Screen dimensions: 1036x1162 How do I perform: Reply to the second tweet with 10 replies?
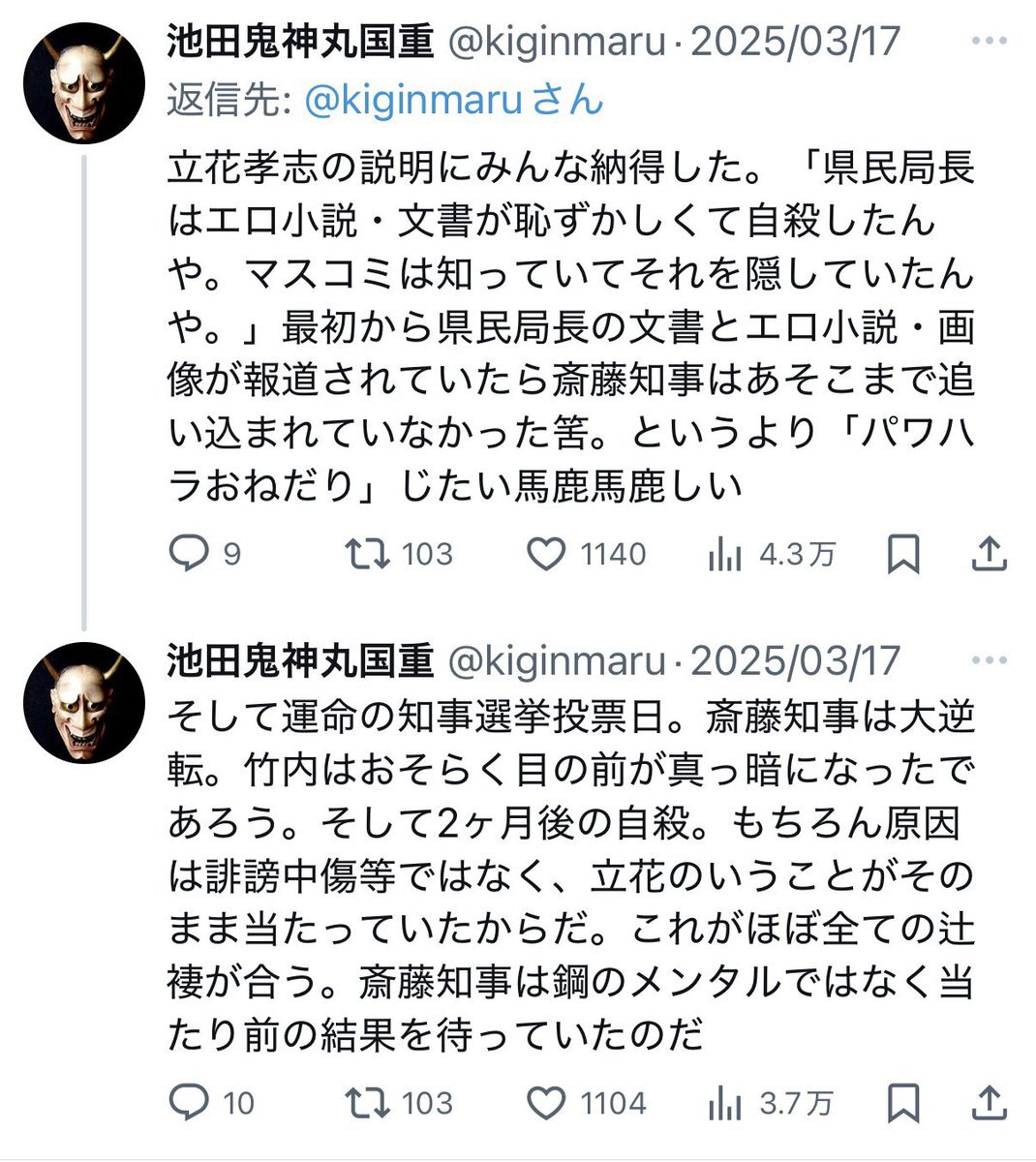point(190,1103)
